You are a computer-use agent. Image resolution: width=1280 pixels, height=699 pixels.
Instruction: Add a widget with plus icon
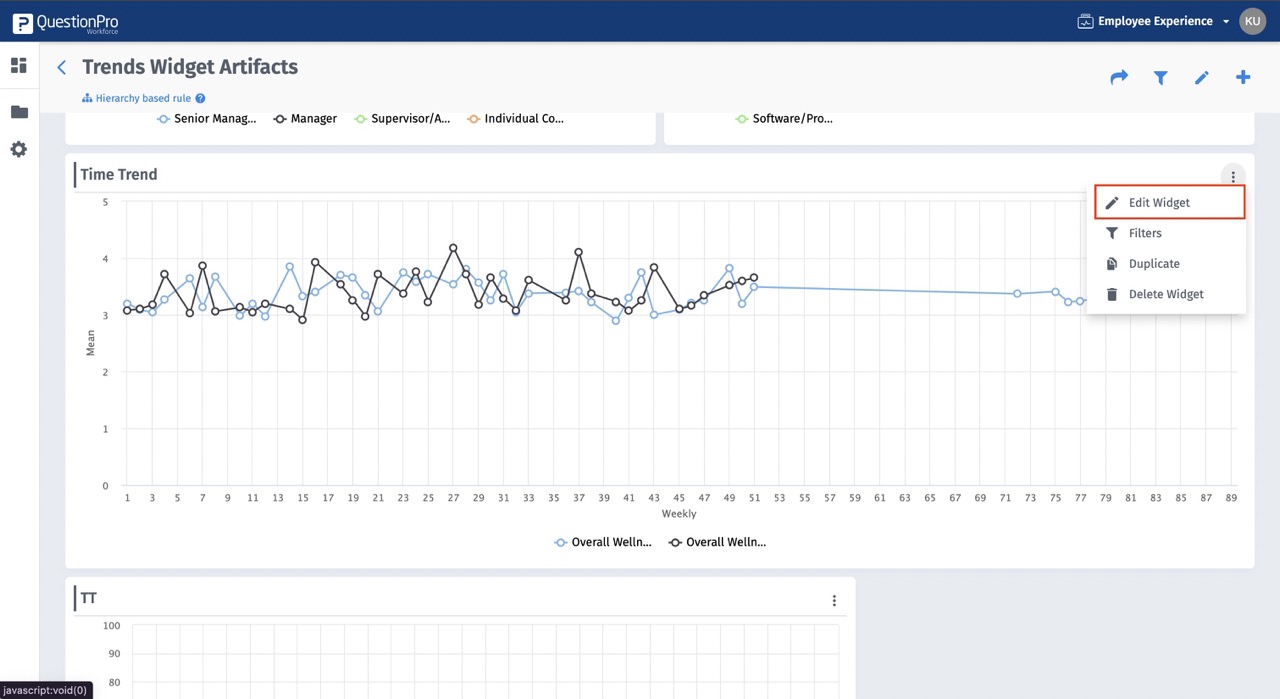[1243, 77]
